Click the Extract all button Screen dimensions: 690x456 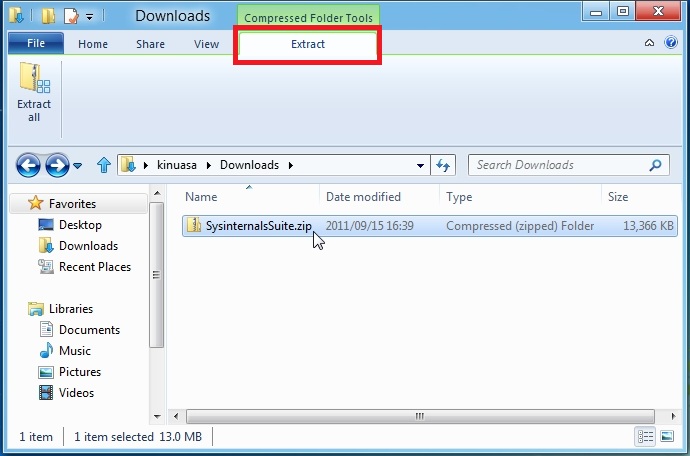point(34,92)
